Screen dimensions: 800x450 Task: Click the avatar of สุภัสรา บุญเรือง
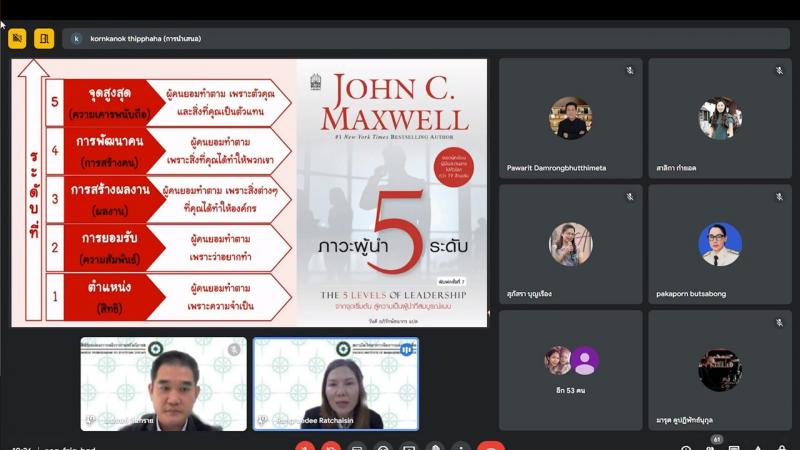[570, 244]
